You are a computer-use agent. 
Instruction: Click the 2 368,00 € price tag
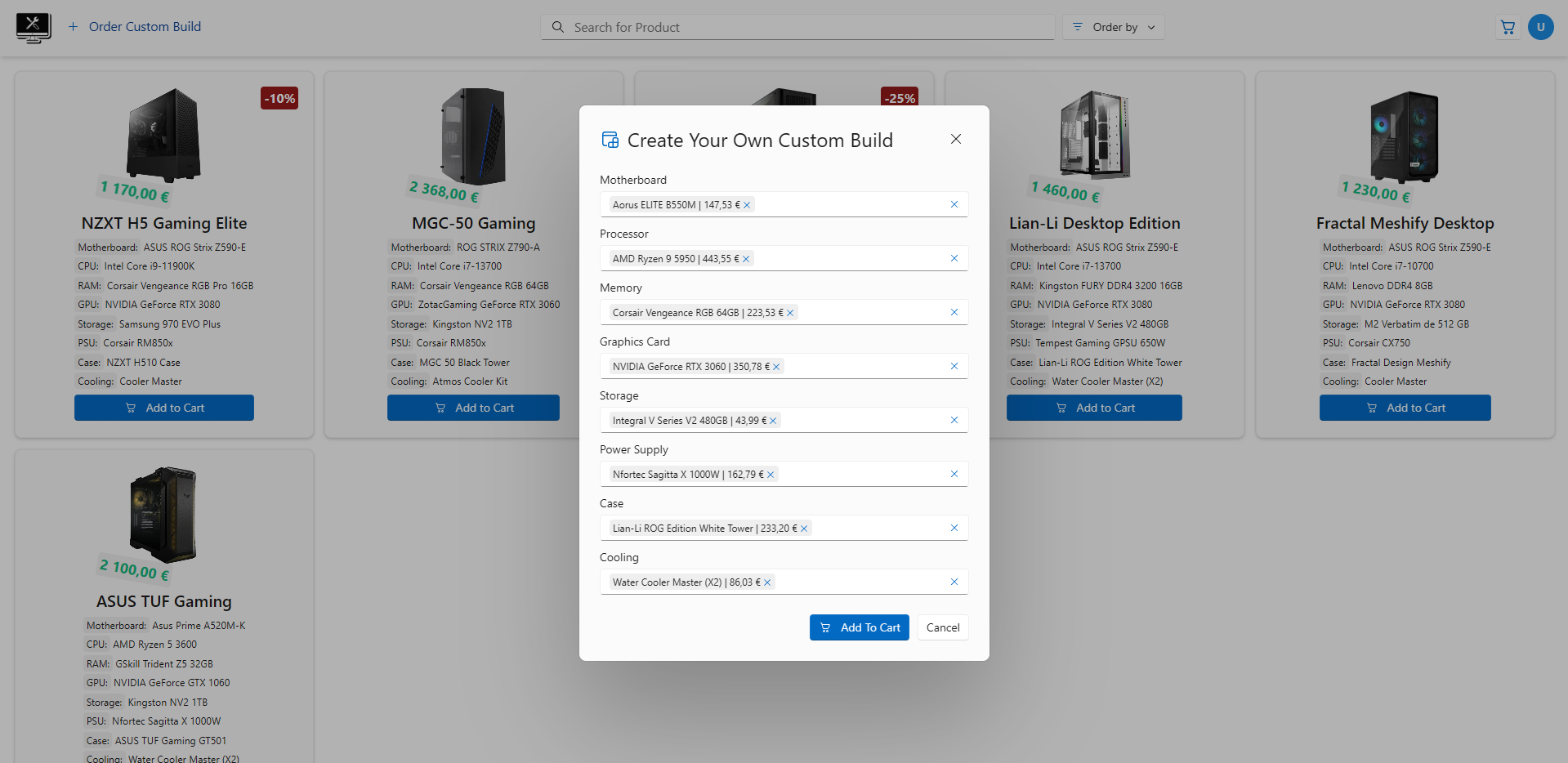pos(444,192)
